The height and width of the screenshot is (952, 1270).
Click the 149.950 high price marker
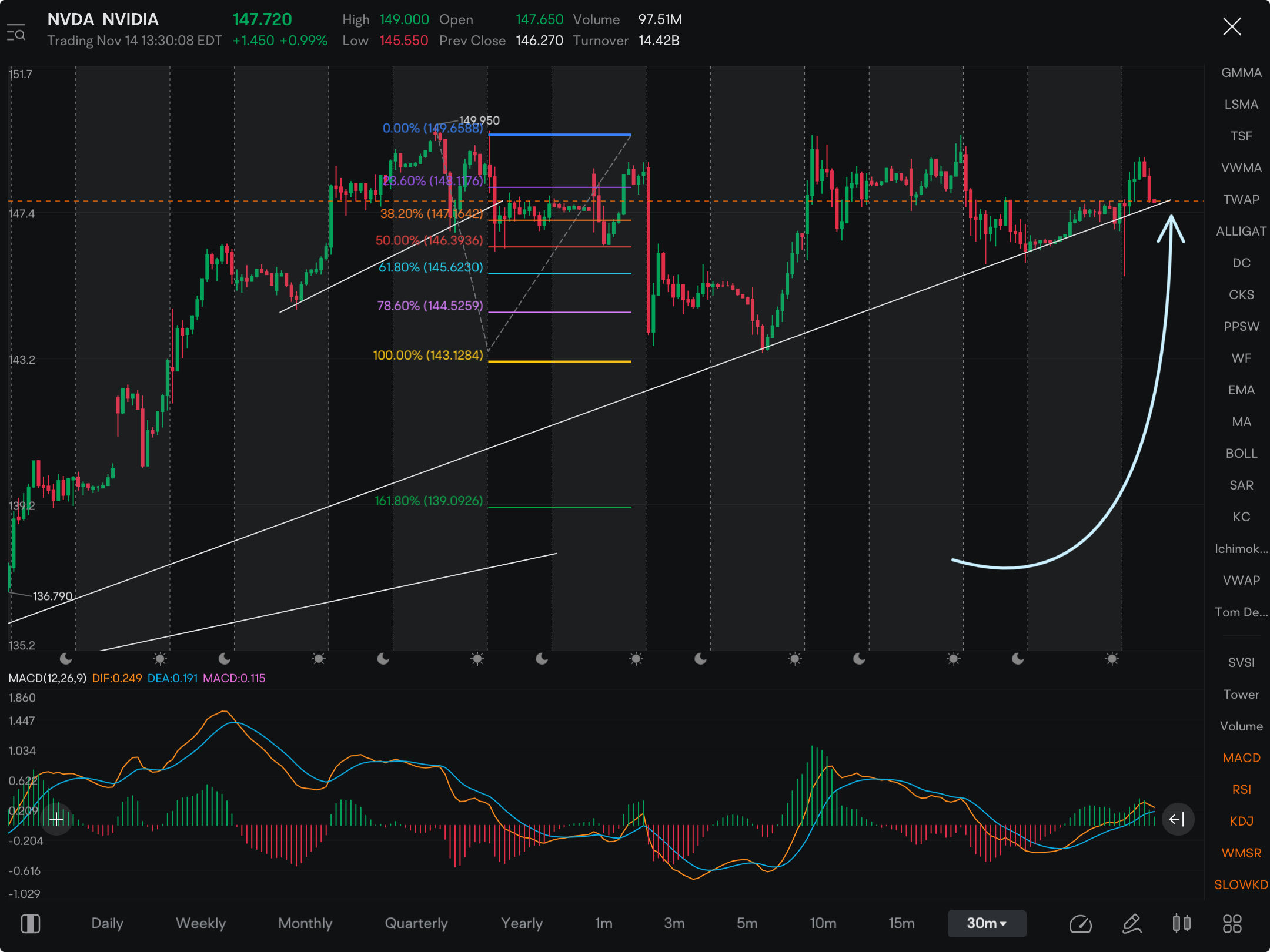pos(479,120)
